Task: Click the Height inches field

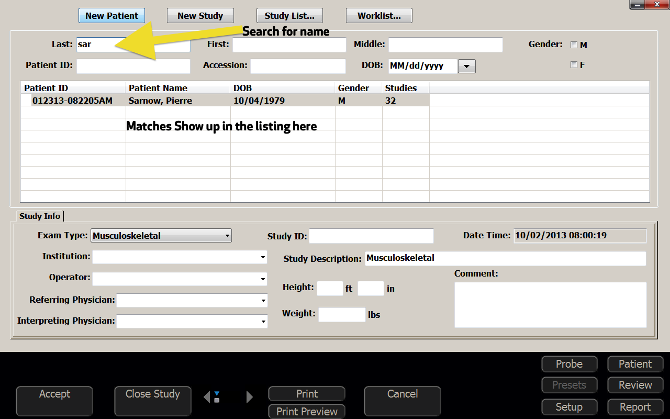Action: pos(371,288)
